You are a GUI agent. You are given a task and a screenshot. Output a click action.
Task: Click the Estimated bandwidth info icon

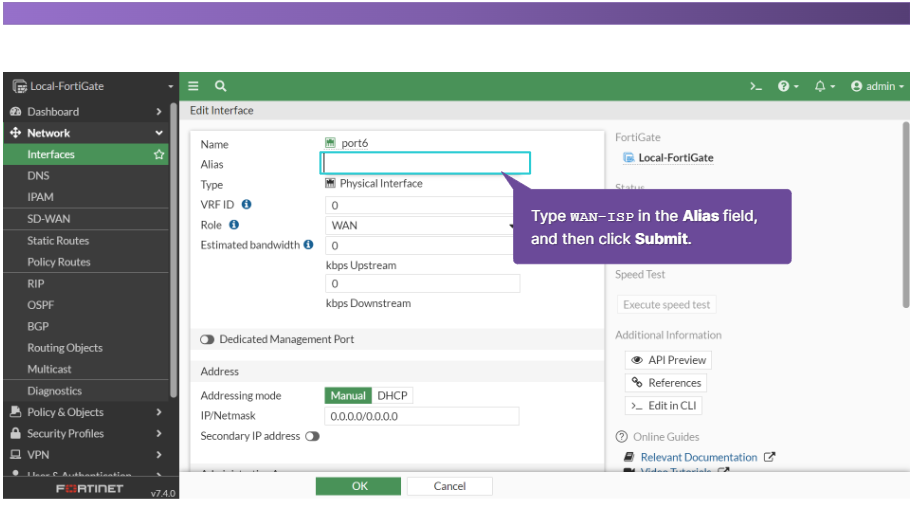pos(309,245)
